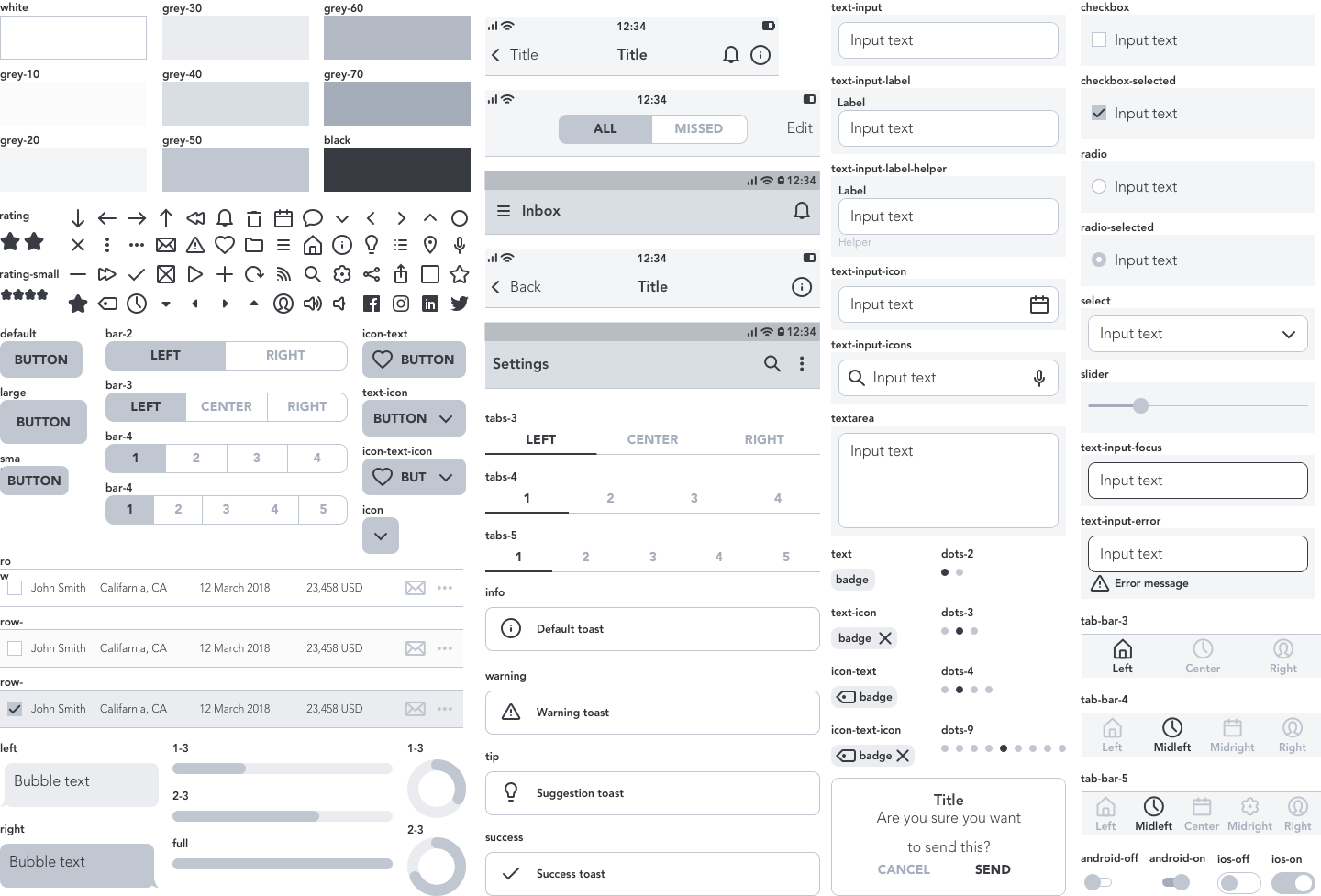Click the circular redo arrow icon
Viewport: 1321px width, 896px height.
pyautogui.click(x=254, y=274)
